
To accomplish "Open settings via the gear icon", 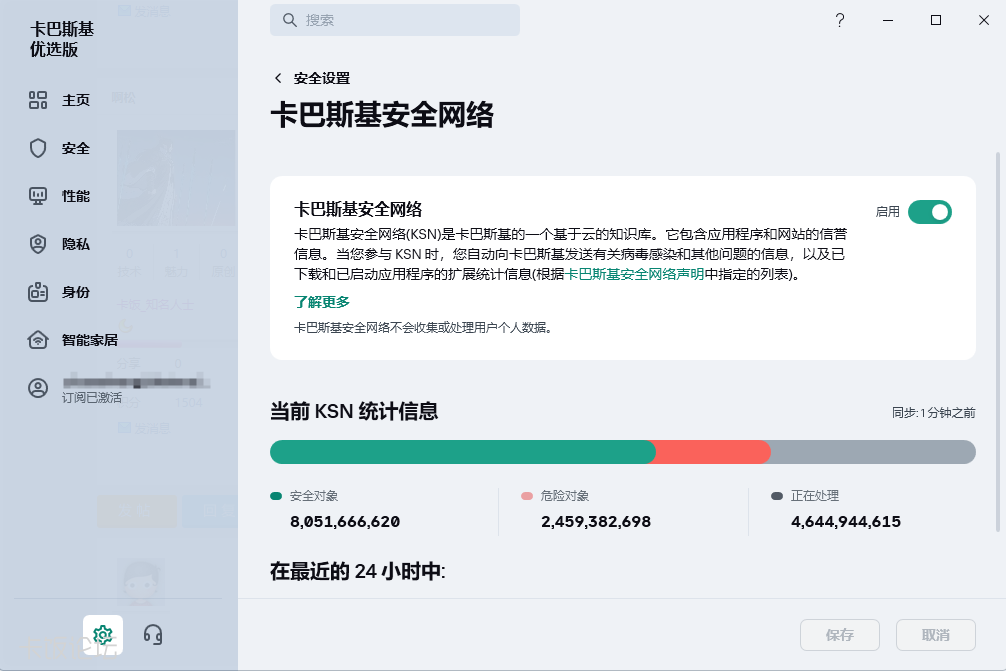I will (x=102, y=634).
